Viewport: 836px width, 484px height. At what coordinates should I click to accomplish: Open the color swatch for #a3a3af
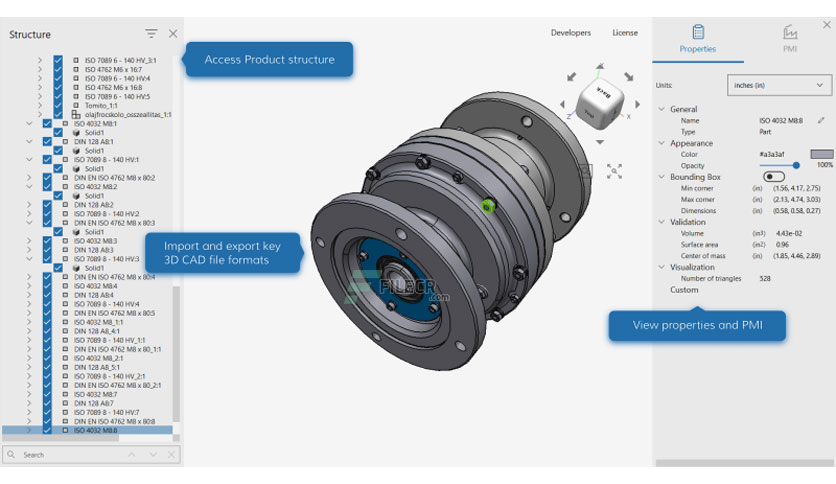[822, 154]
